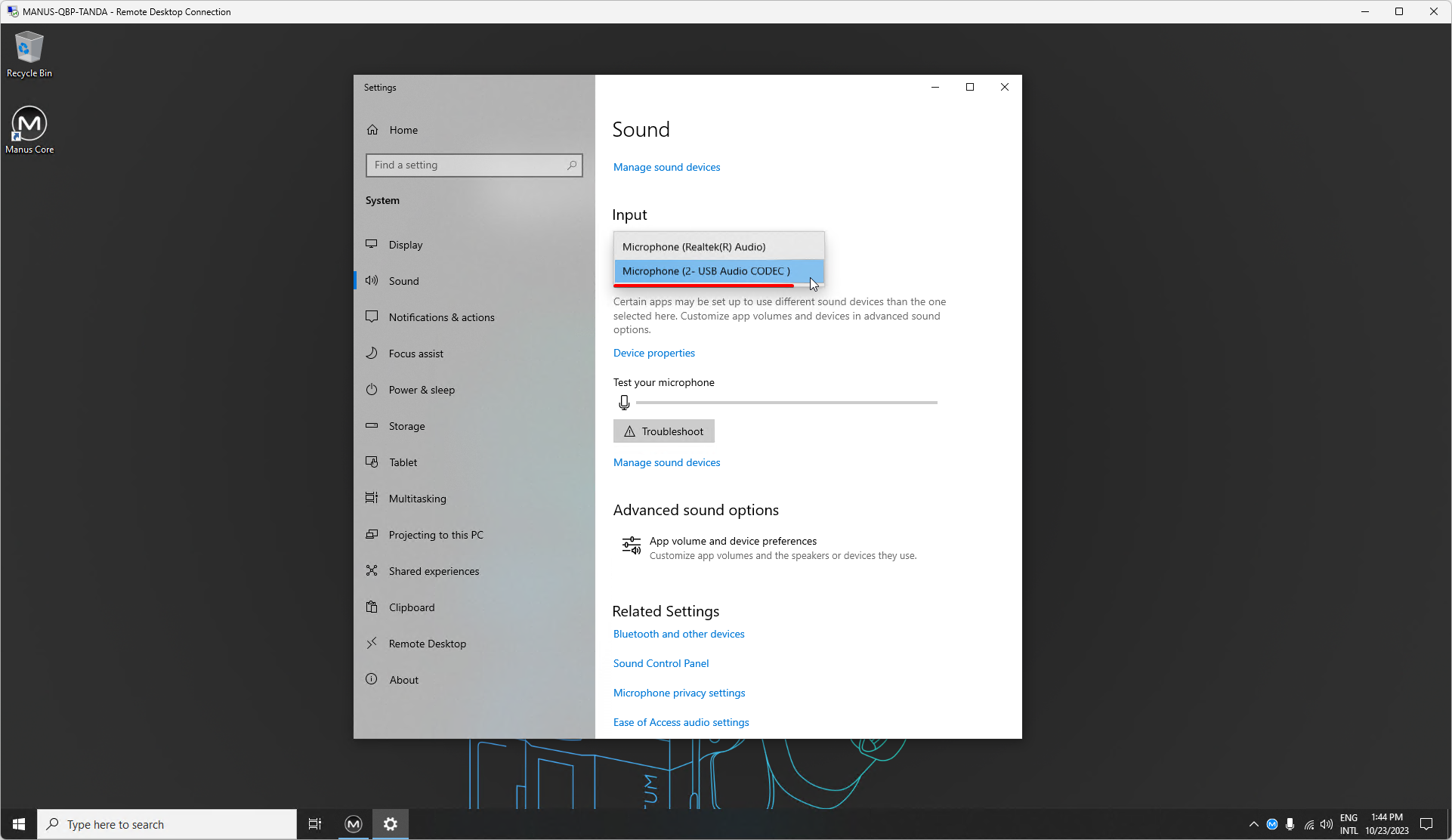Click the Recycle Bin desktop icon
1452x840 pixels.
click(x=29, y=49)
